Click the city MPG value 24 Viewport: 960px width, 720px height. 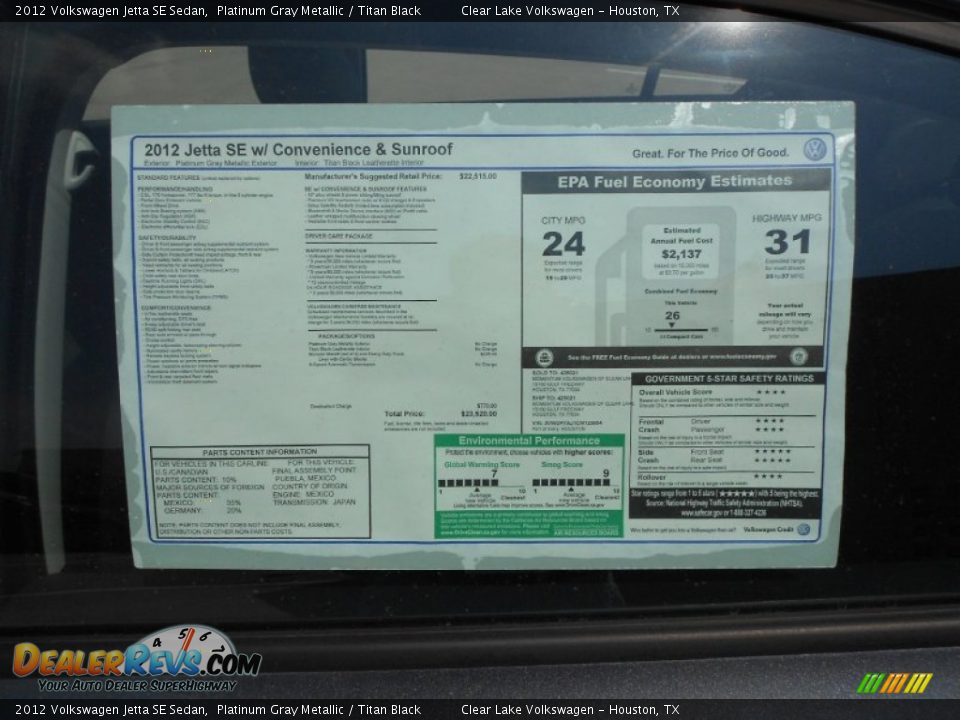point(563,244)
